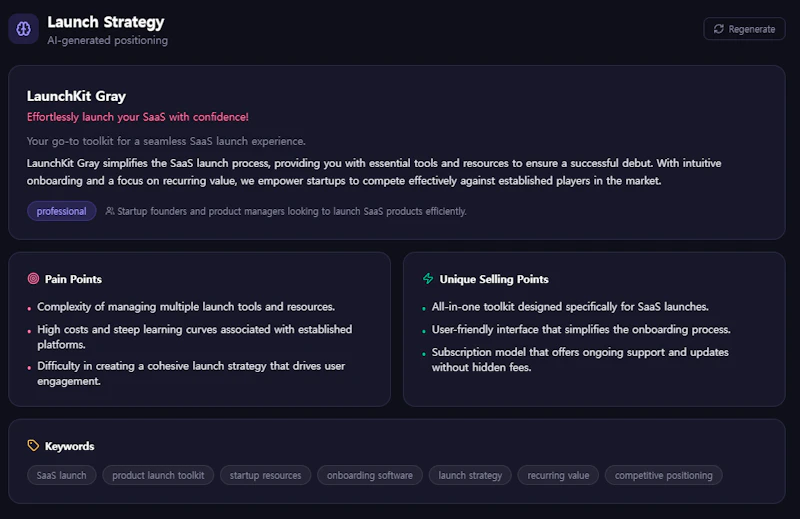This screenshot has width=800, height=519.
Task: Click the 'Unique Selling Points' heading
Action: (x=494, y=279)
